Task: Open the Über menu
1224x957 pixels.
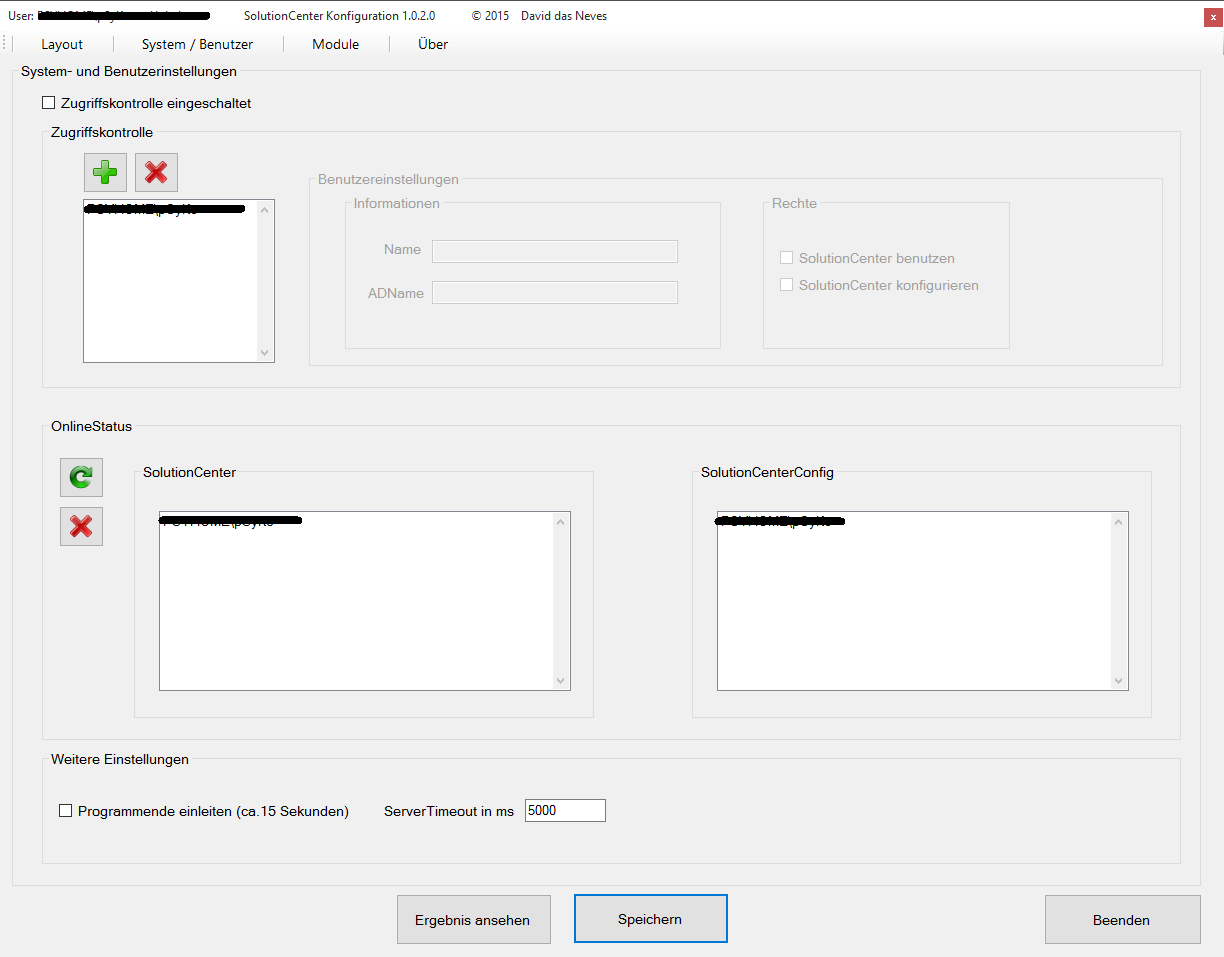Action: point(433,44)
